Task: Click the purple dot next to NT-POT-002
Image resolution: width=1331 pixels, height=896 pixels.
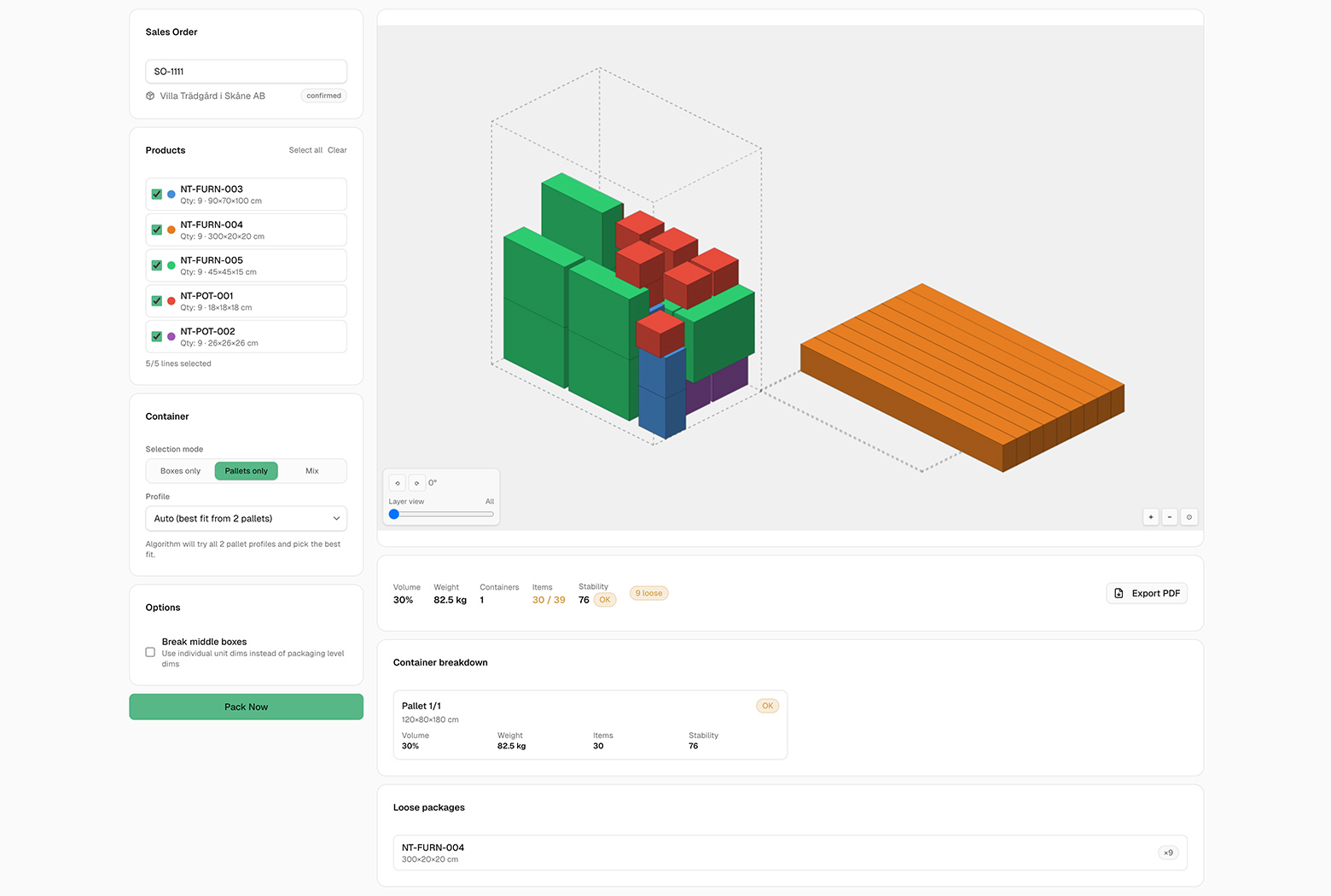Action: 171,336
